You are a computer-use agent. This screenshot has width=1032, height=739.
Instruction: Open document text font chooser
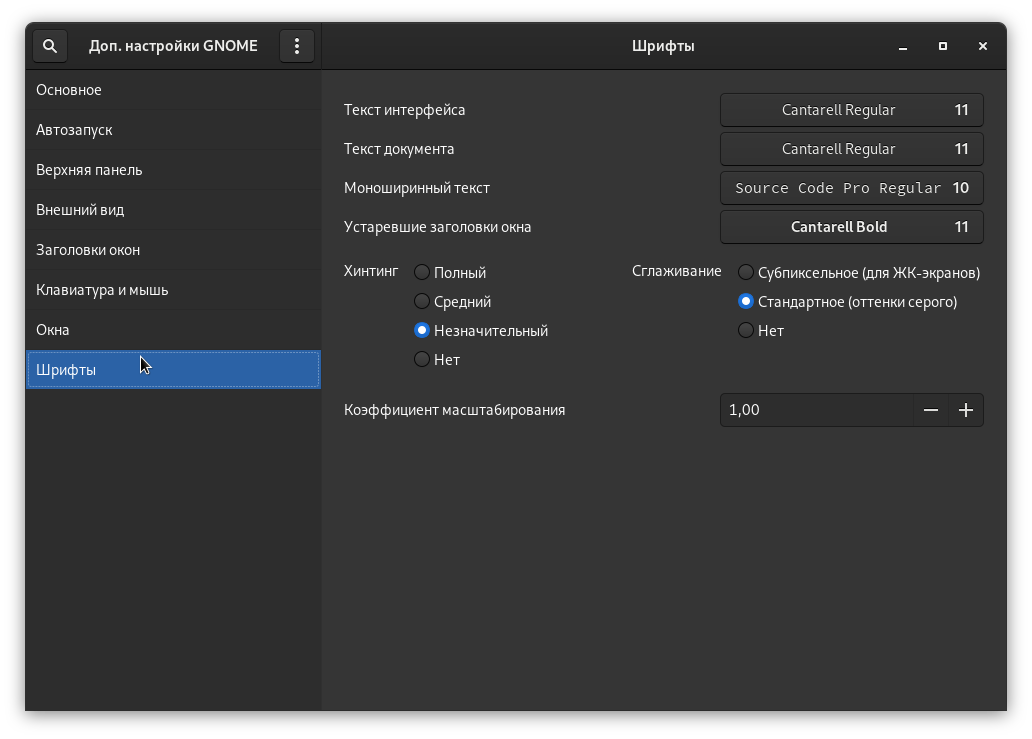(851, 149)
